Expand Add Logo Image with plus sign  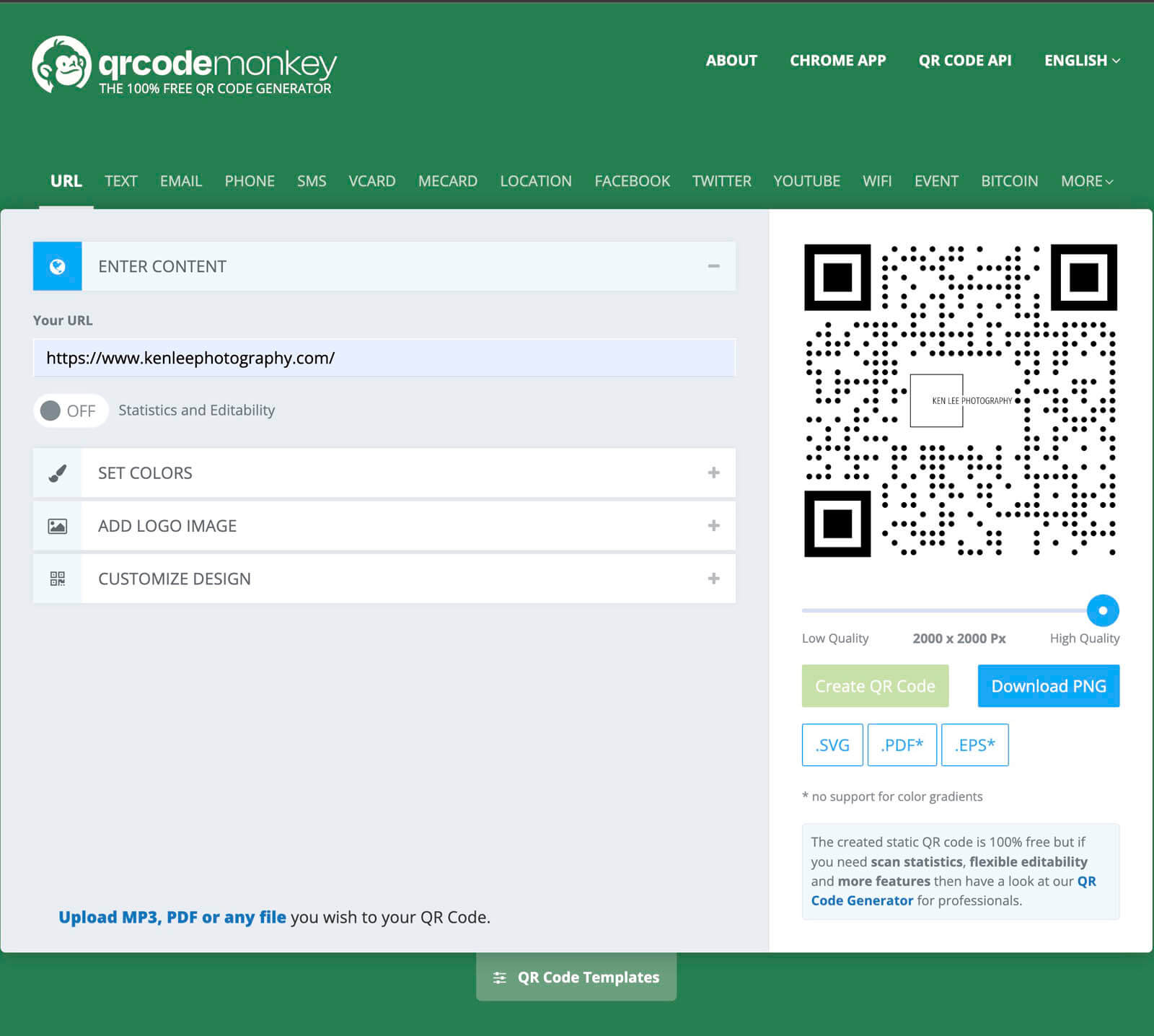point(713,525)
